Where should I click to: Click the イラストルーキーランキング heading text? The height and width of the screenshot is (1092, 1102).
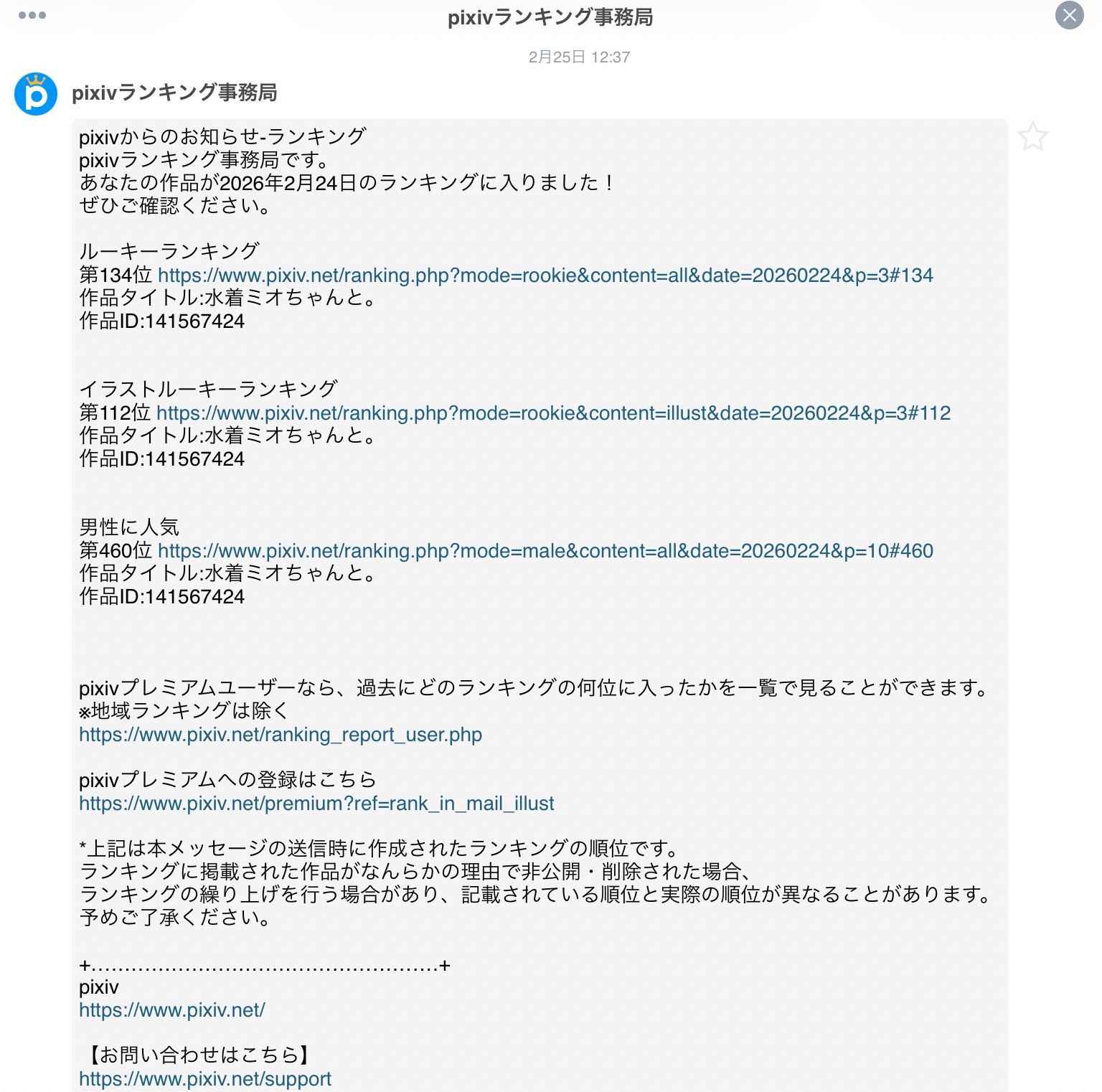pyautogui.click(x=208, y=389)
